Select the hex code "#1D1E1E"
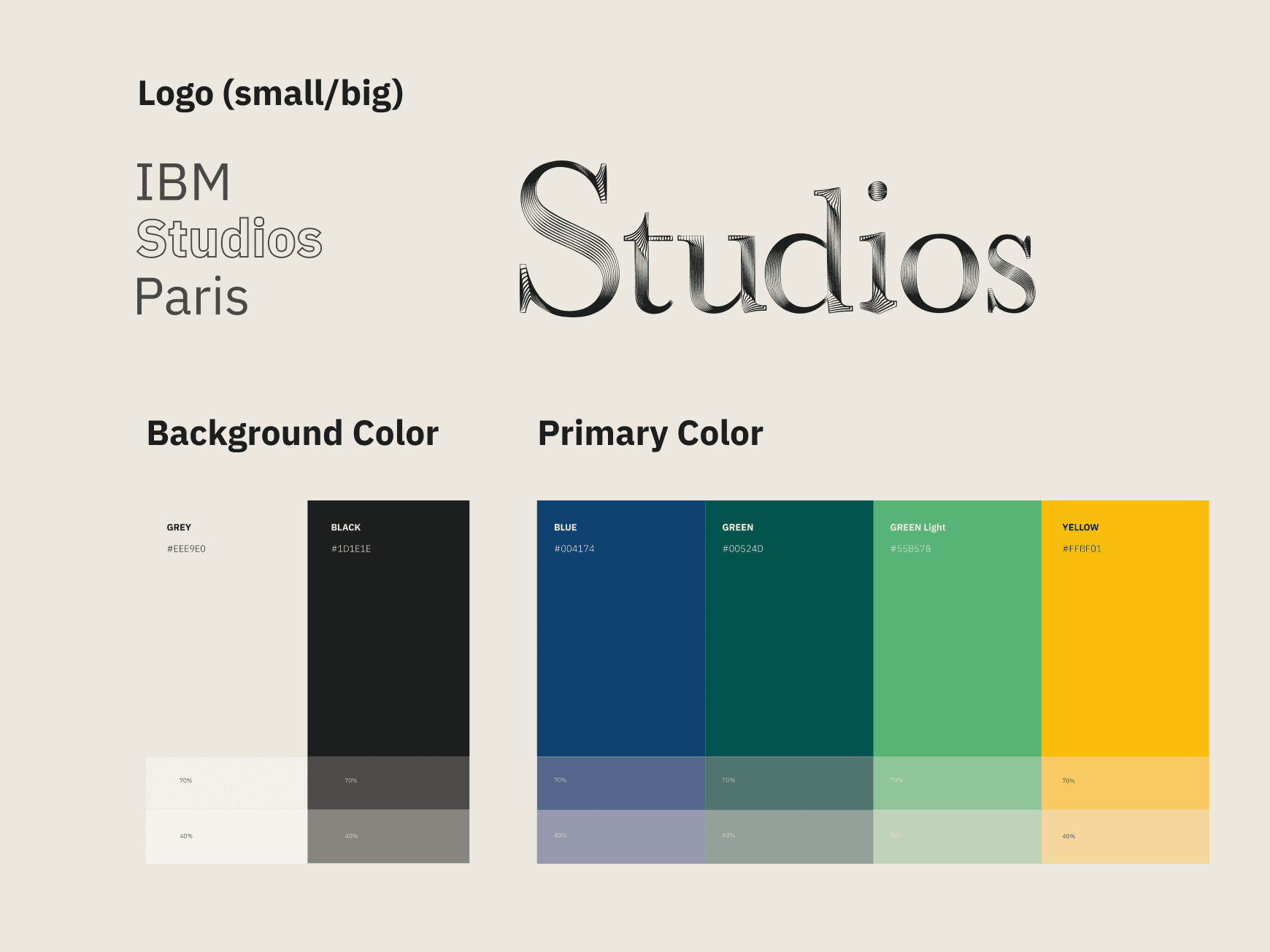This screenshot has height=952, width=1270. pos(351,549)
